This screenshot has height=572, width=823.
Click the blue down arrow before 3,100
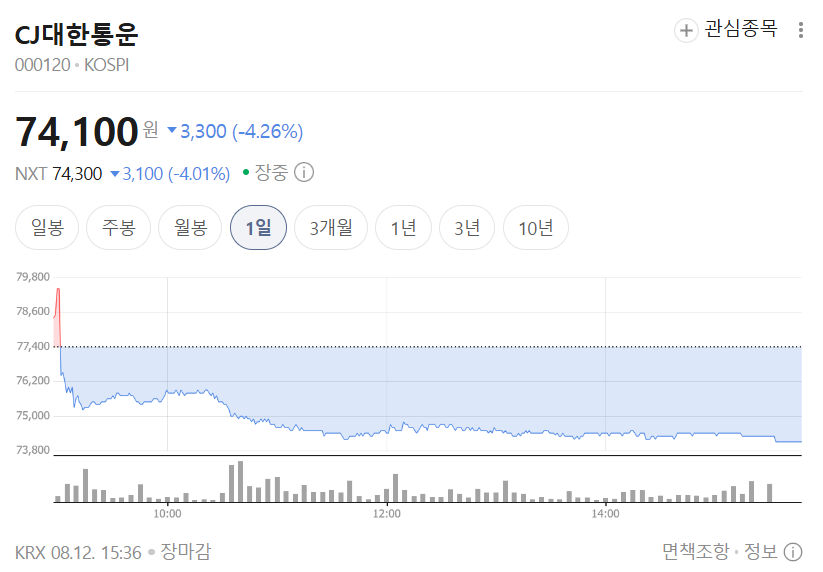point(114,173)
